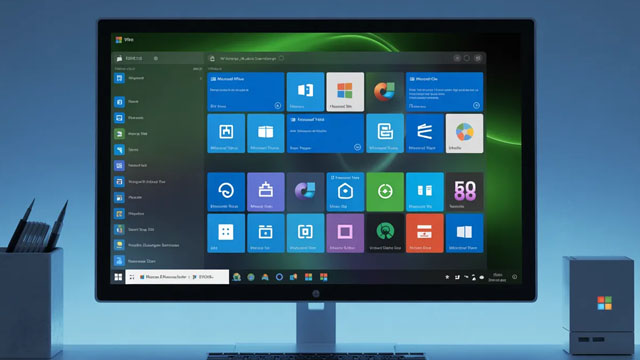This screenshot has height=360, width=640.
Task: Open the green tile with the target circle
Action: (x=385, y=192)
